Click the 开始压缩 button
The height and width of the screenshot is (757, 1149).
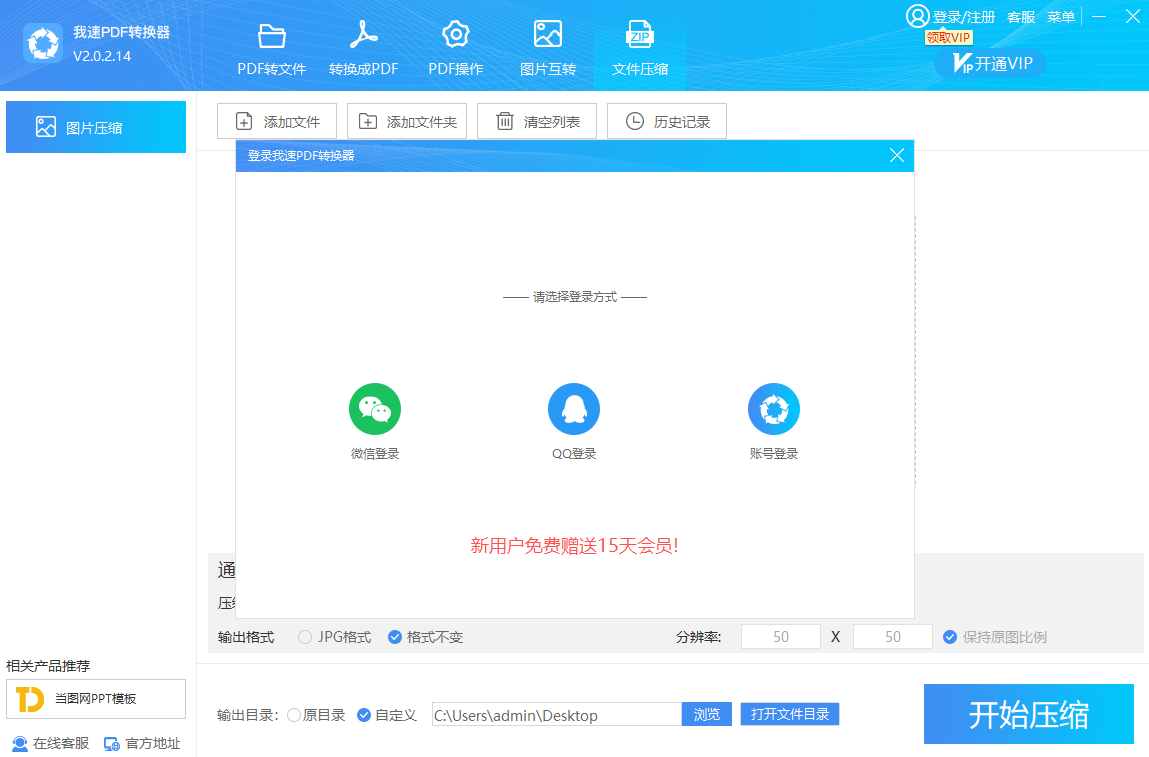point(1029,714)
